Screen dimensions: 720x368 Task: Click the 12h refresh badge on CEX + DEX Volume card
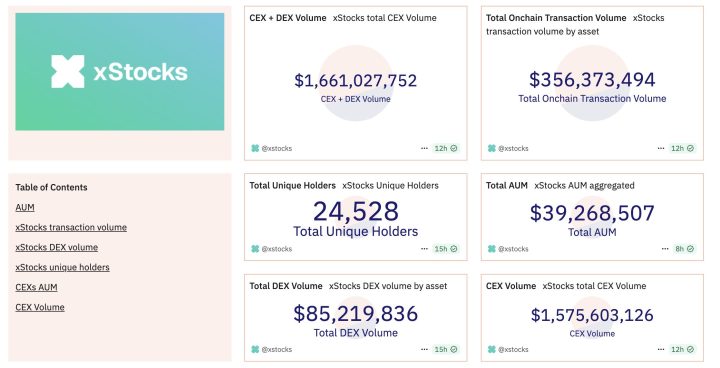click(x=446, y=148)
